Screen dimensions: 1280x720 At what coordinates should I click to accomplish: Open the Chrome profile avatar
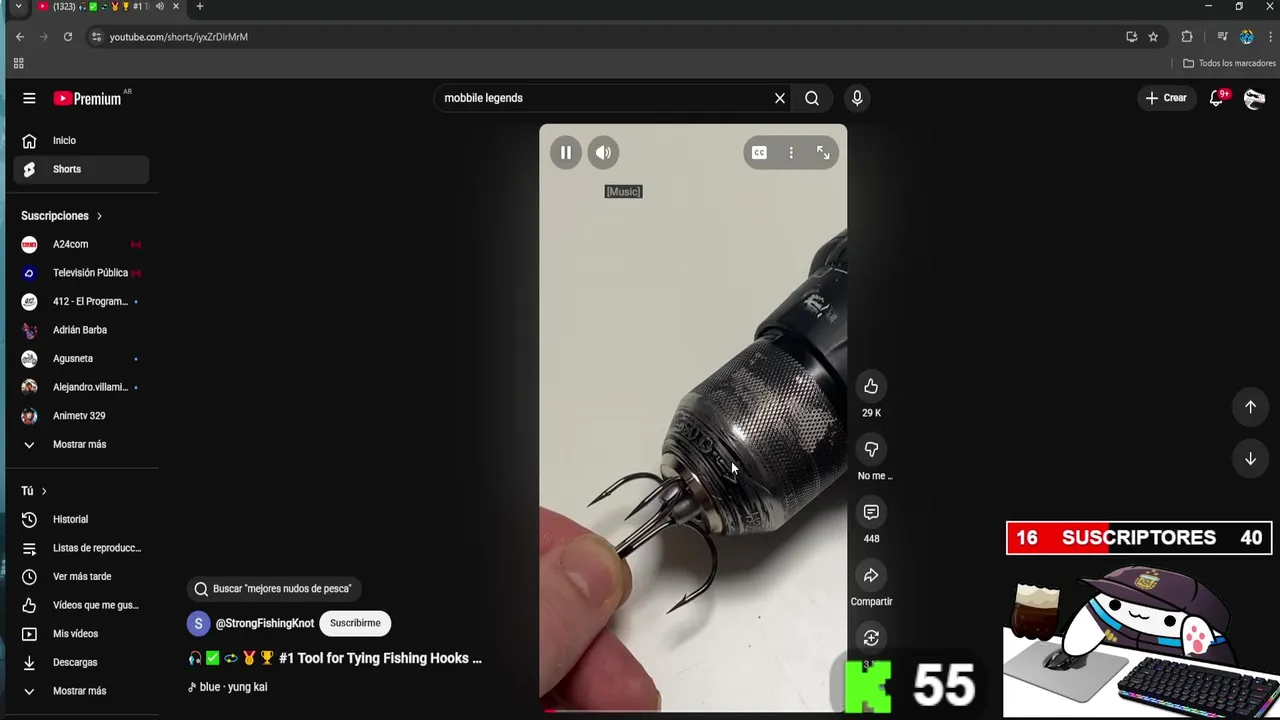(1247, 37)
